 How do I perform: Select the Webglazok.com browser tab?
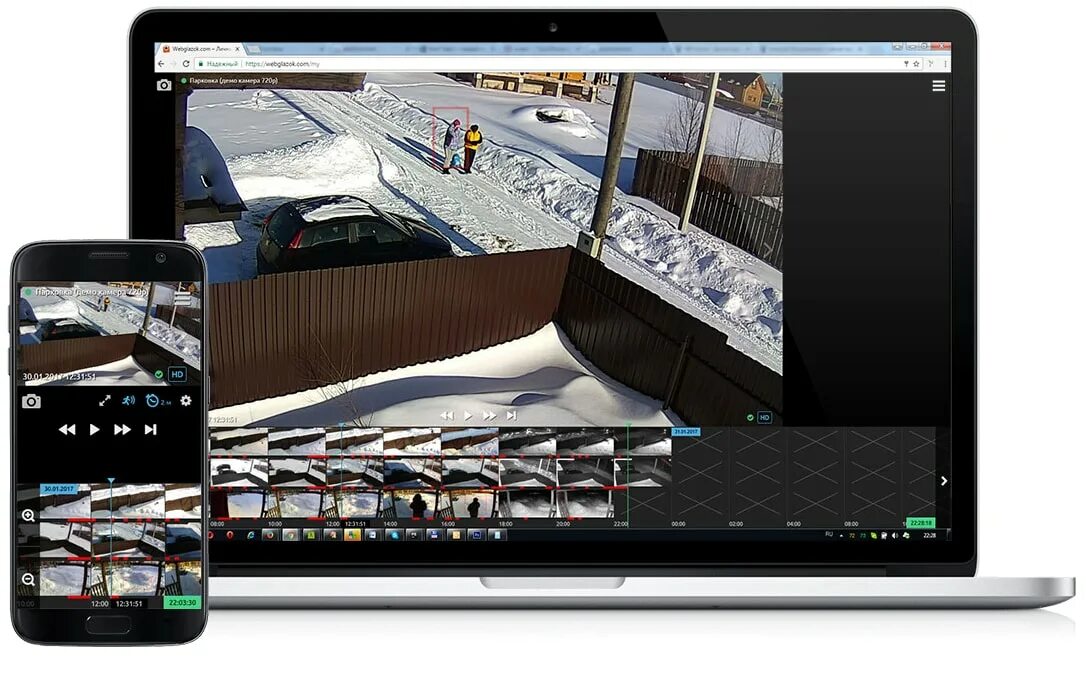point(201,49)
